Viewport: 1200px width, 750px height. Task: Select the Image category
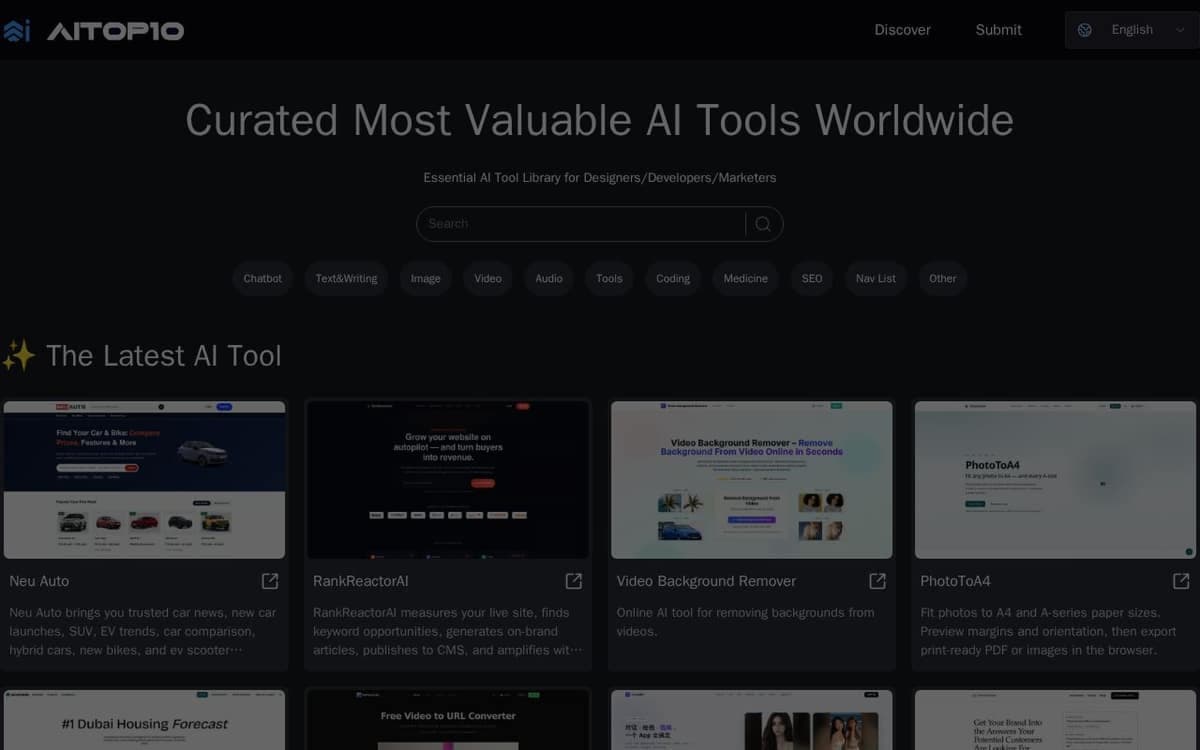tap(425, 279)
